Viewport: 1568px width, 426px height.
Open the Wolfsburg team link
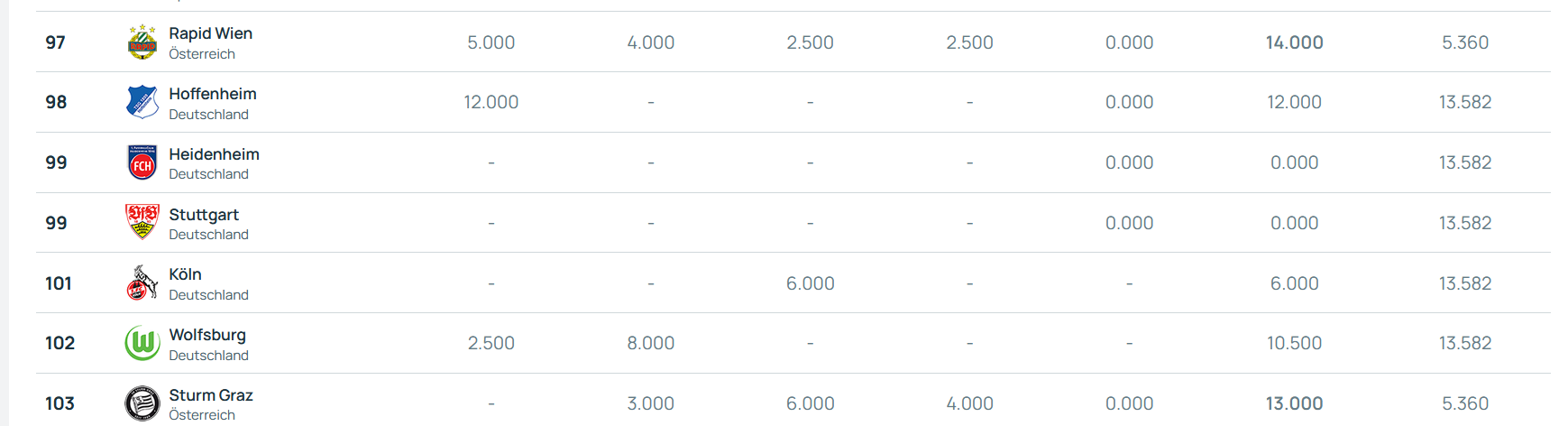[x=207, y=335]
